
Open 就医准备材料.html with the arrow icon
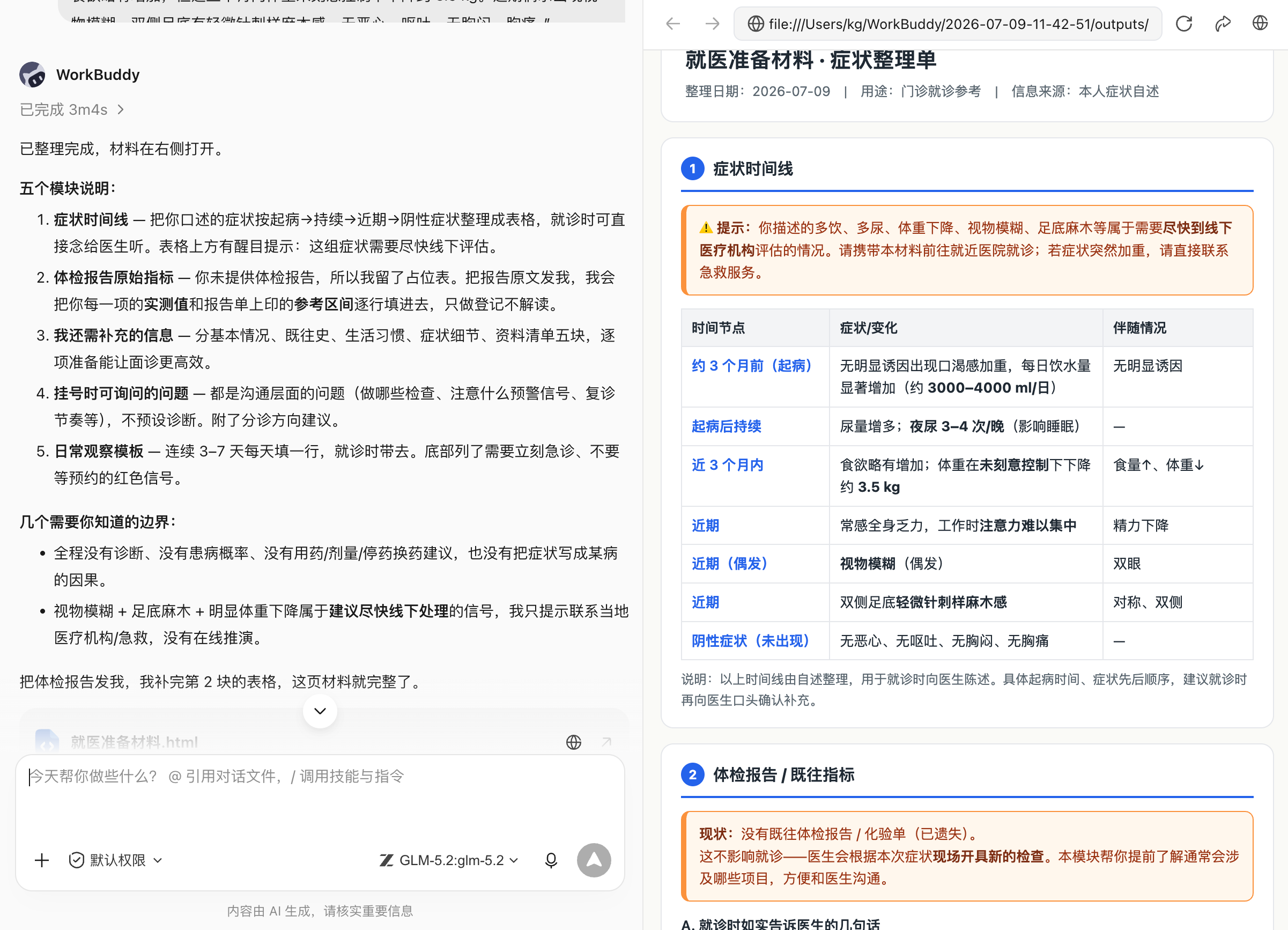point(606,742)
